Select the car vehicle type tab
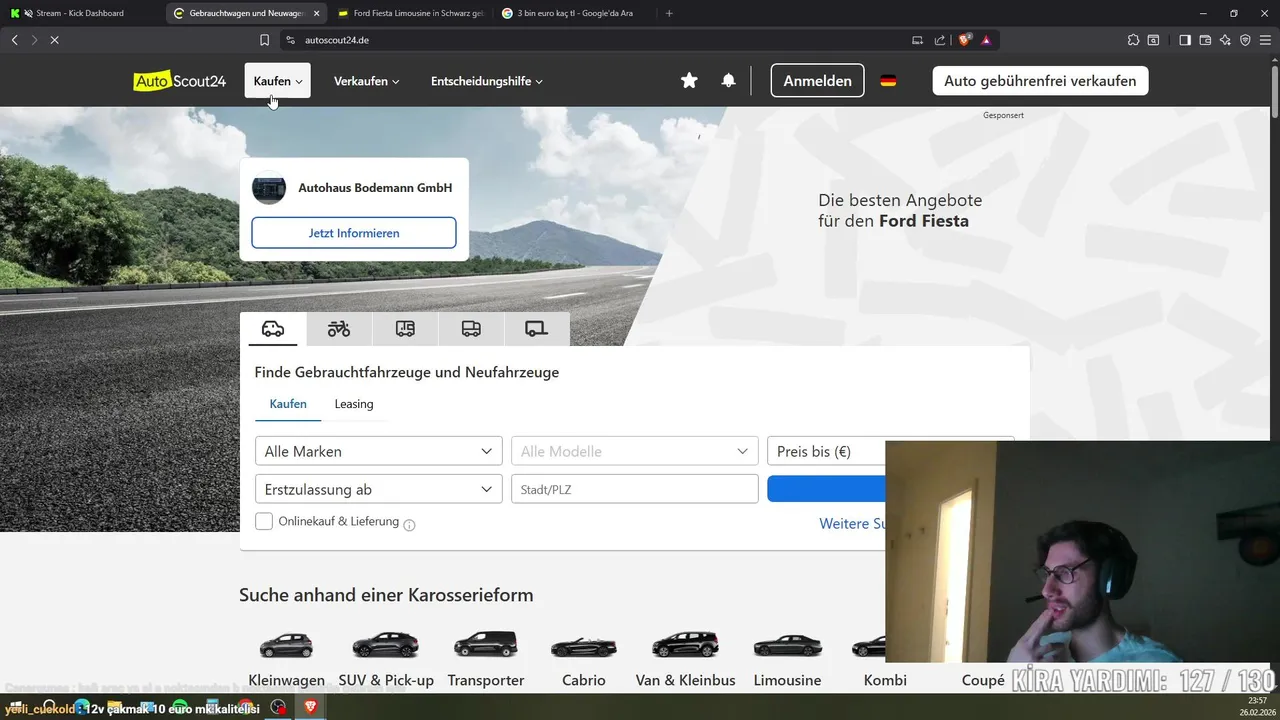Viewport: 1280px width, 720px height. click(x=272, y=328)
